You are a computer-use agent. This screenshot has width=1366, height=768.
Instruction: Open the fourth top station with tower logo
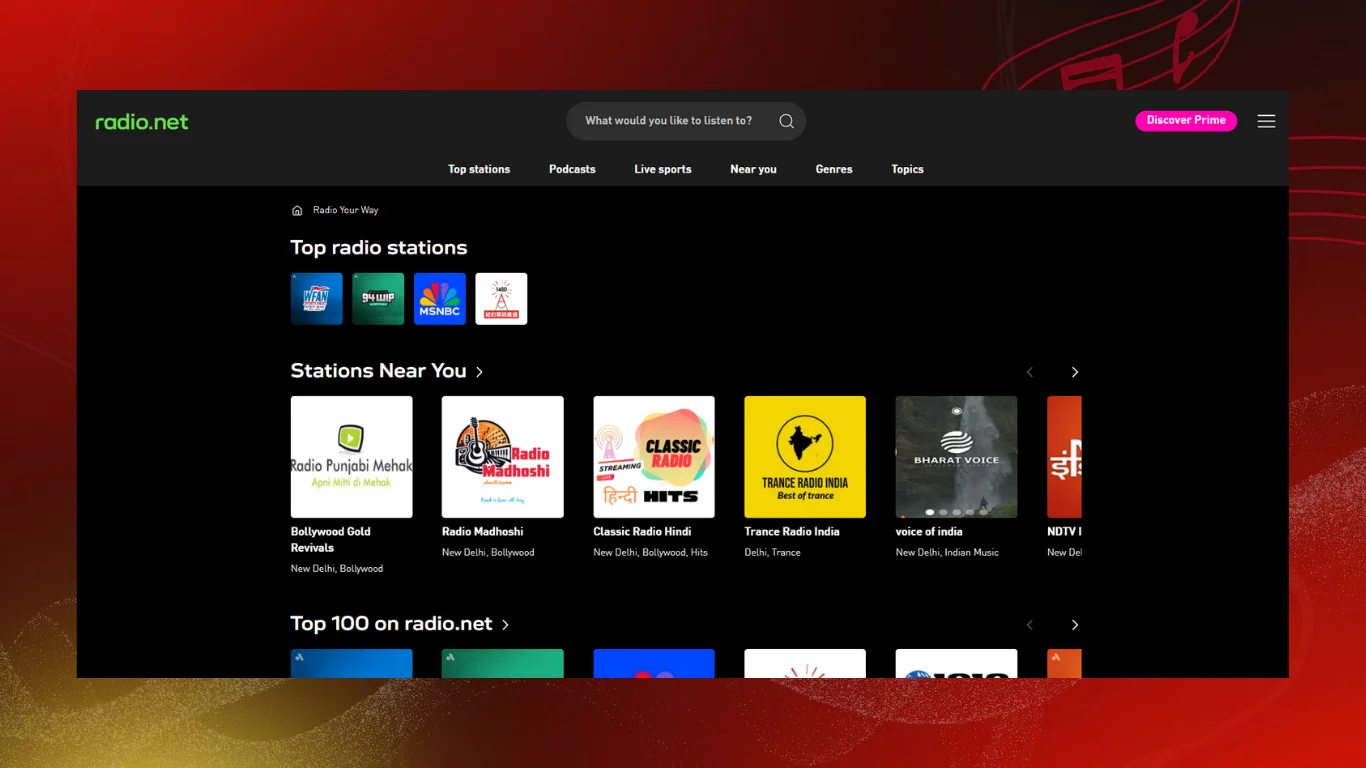coord(501,299)
